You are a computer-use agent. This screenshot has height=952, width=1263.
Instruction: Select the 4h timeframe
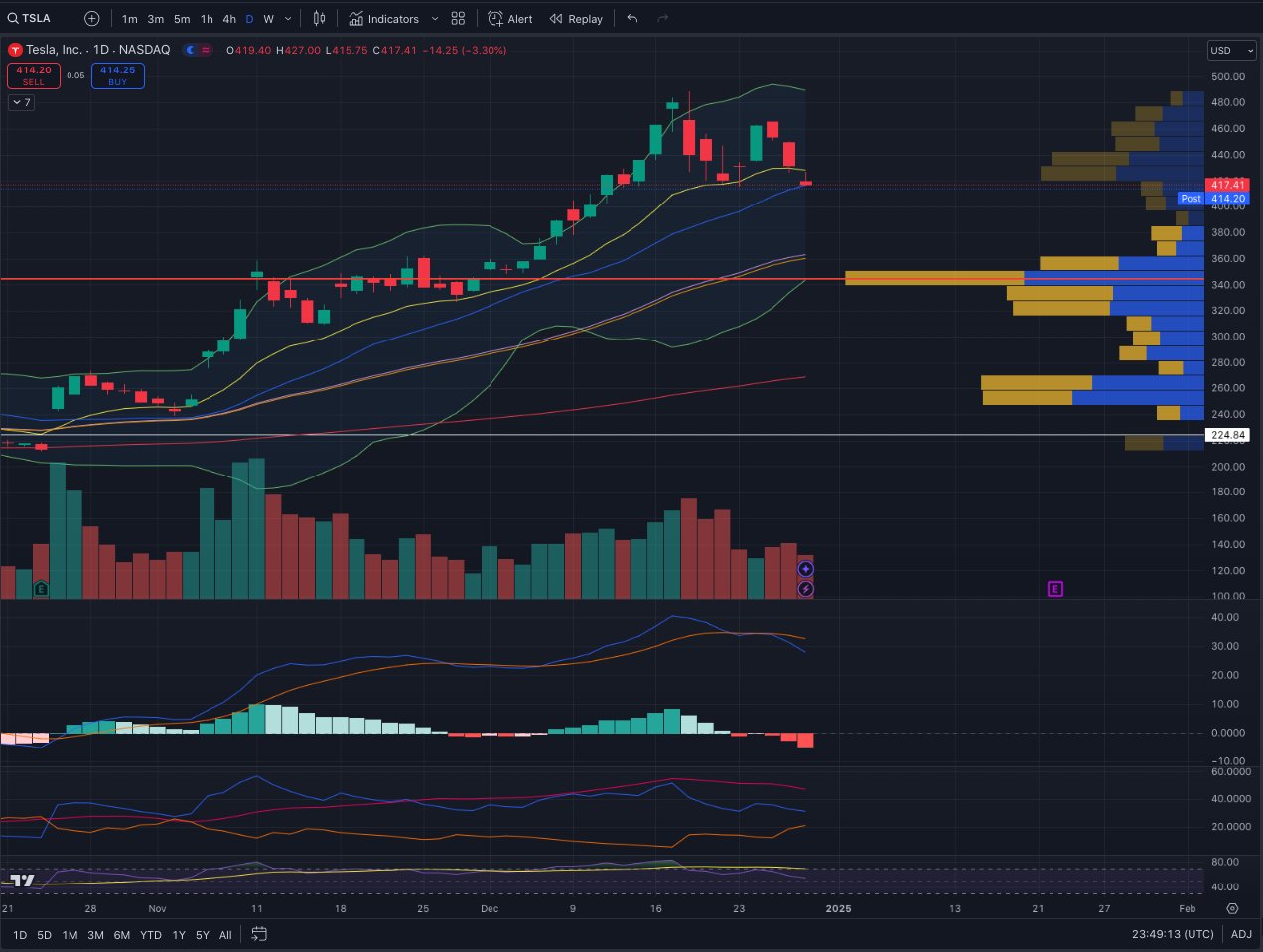click(229, 19)
